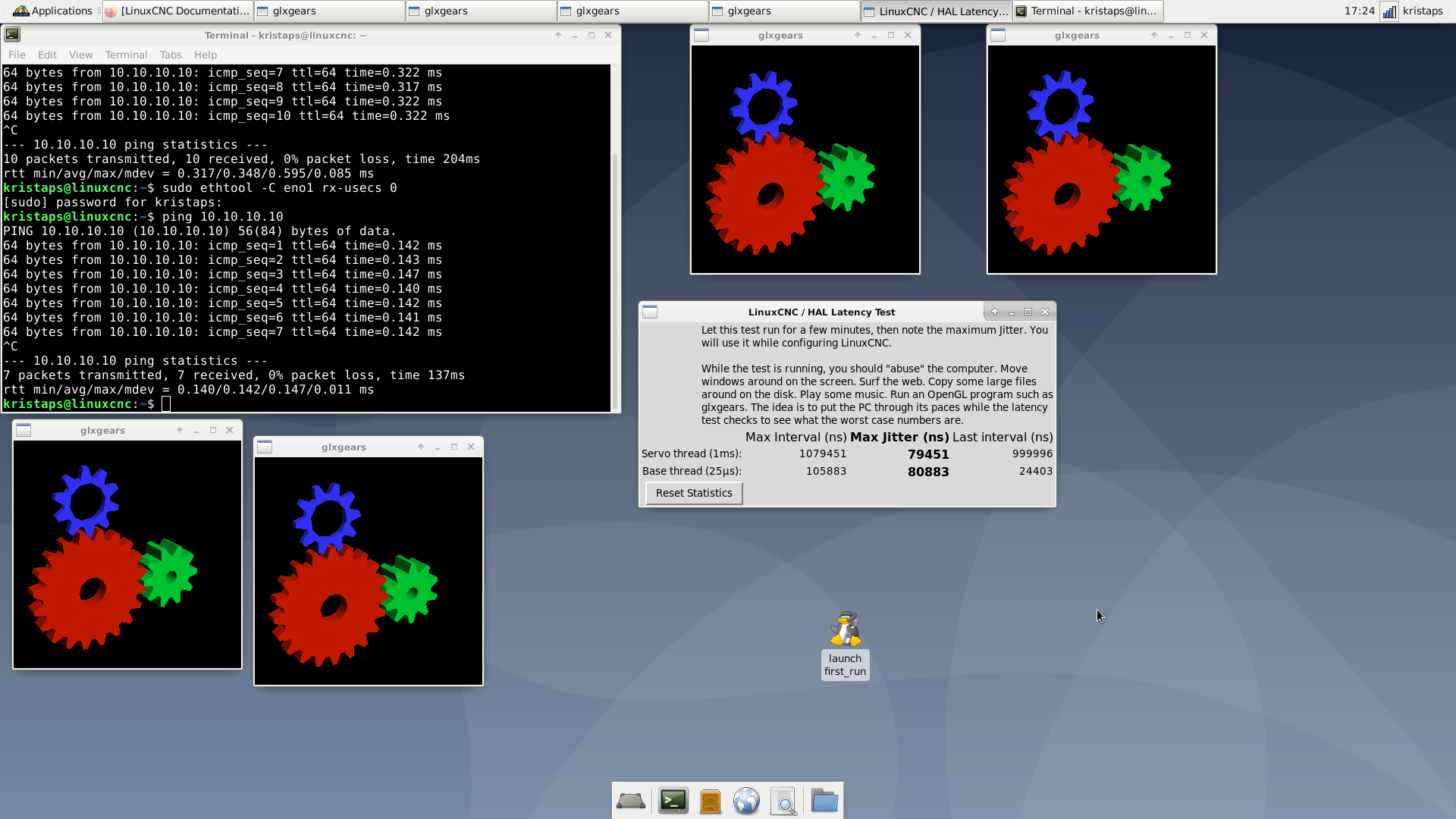Image resolution: width=1456 pixels, height=819 pixels.
Task: Activate the LinuxCNC / HAL Latency taskbar button
Action: tap(936, 11)
